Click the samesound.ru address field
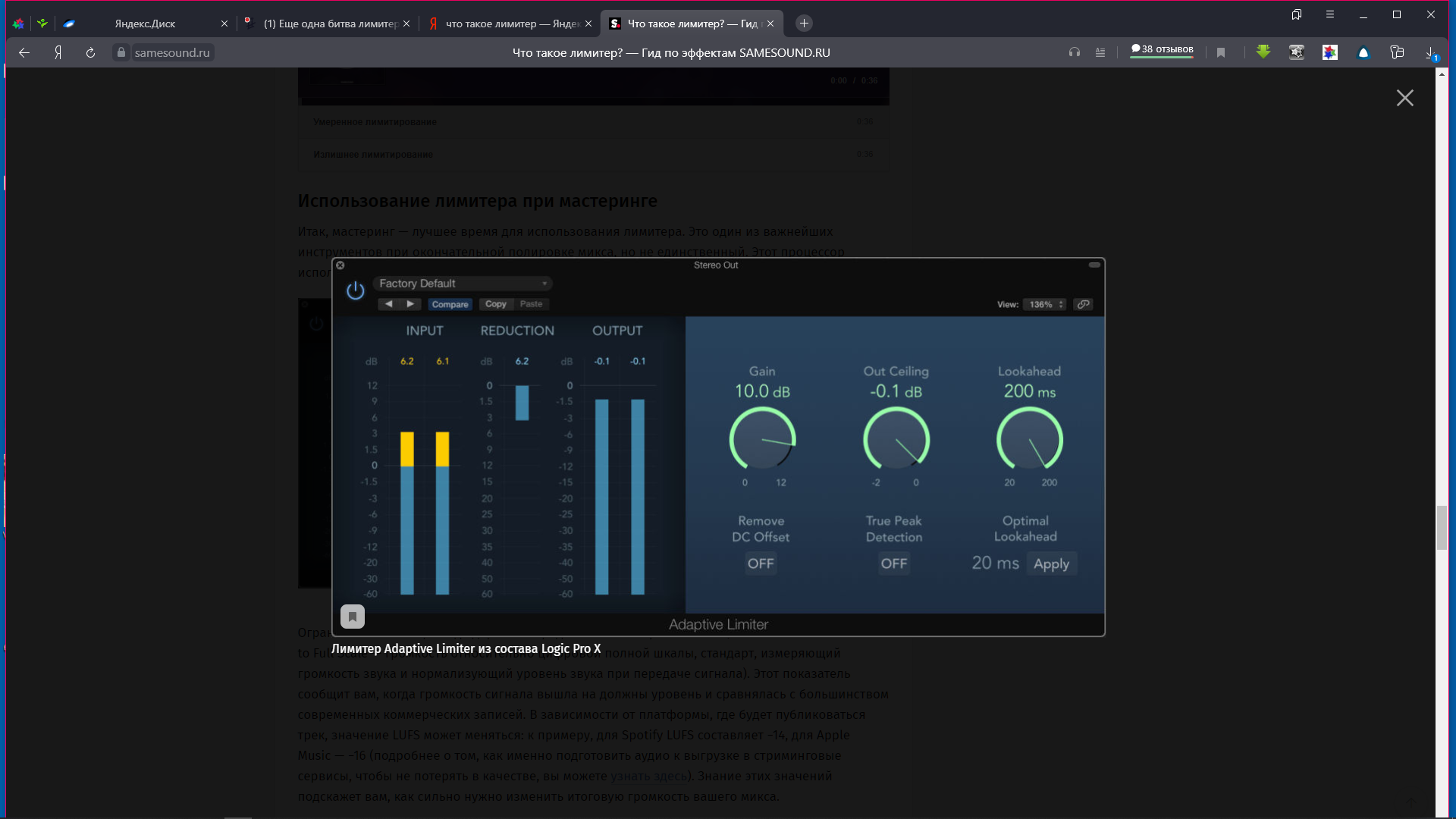This screenshot has width=1456, height=819. tap(172, 52)
